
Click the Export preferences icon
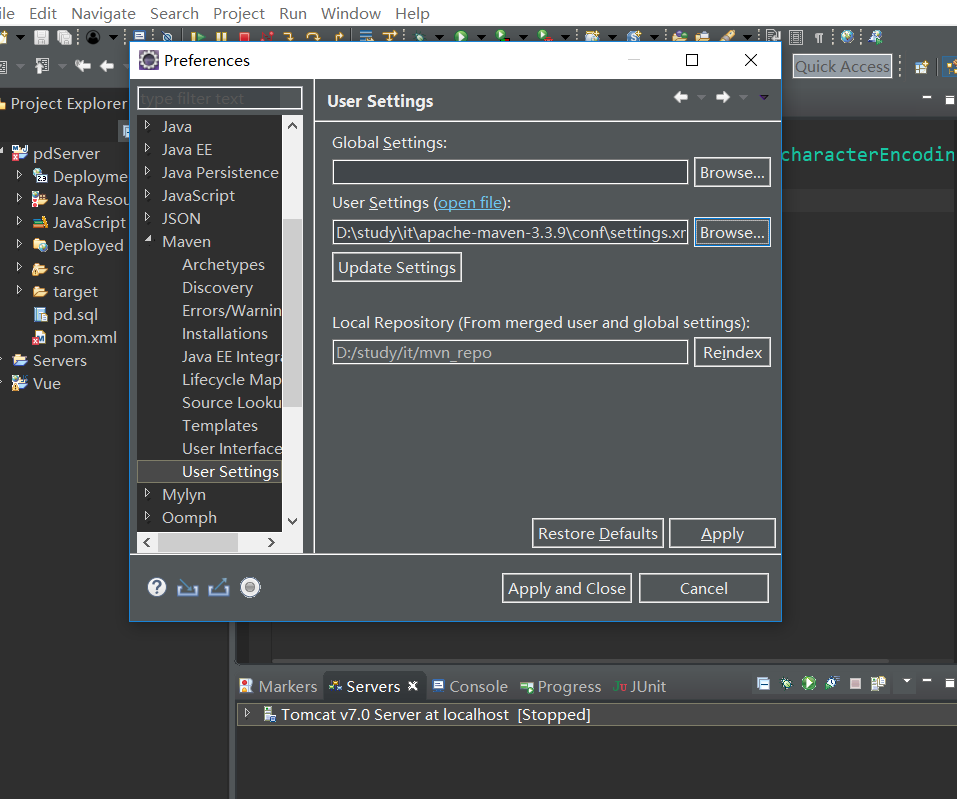click(x=218, y=587)
